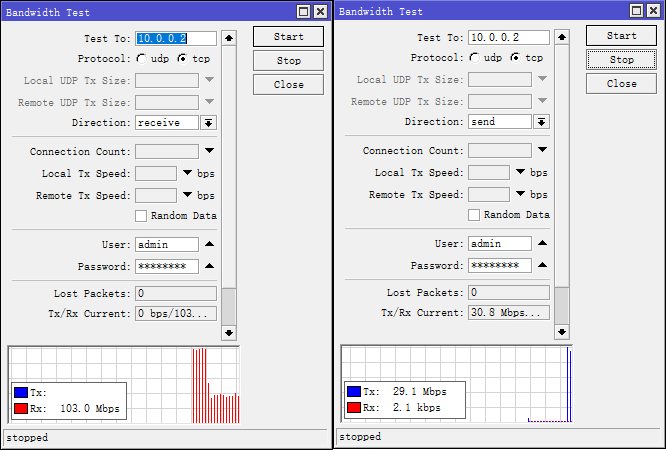This screenshot has width=666, height=450.
Task: Select udp protocol in left window
Action: 141,59
